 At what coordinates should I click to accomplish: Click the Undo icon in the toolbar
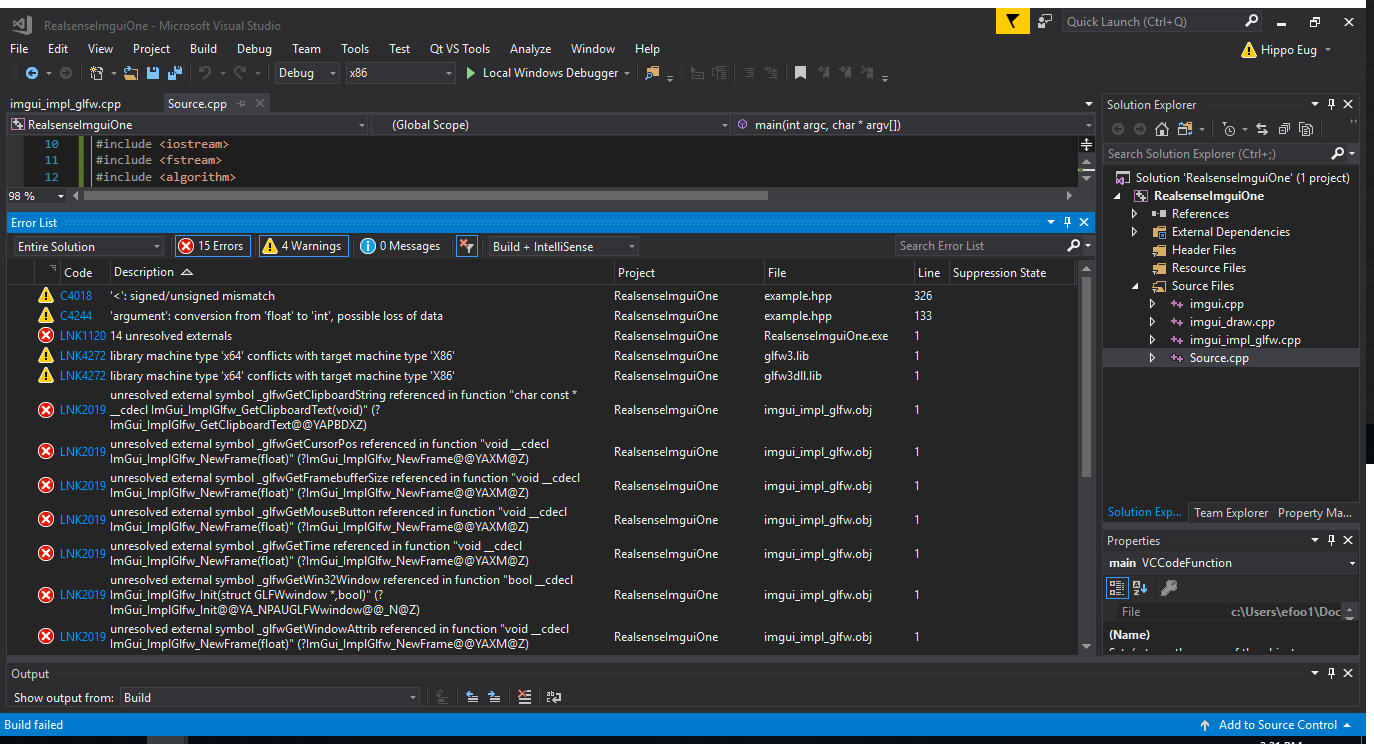[x=205, y=72]
